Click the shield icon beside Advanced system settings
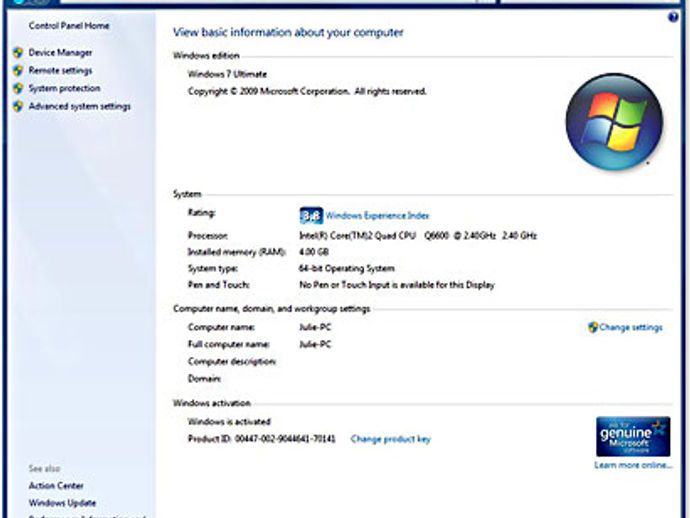 (18, 107)
